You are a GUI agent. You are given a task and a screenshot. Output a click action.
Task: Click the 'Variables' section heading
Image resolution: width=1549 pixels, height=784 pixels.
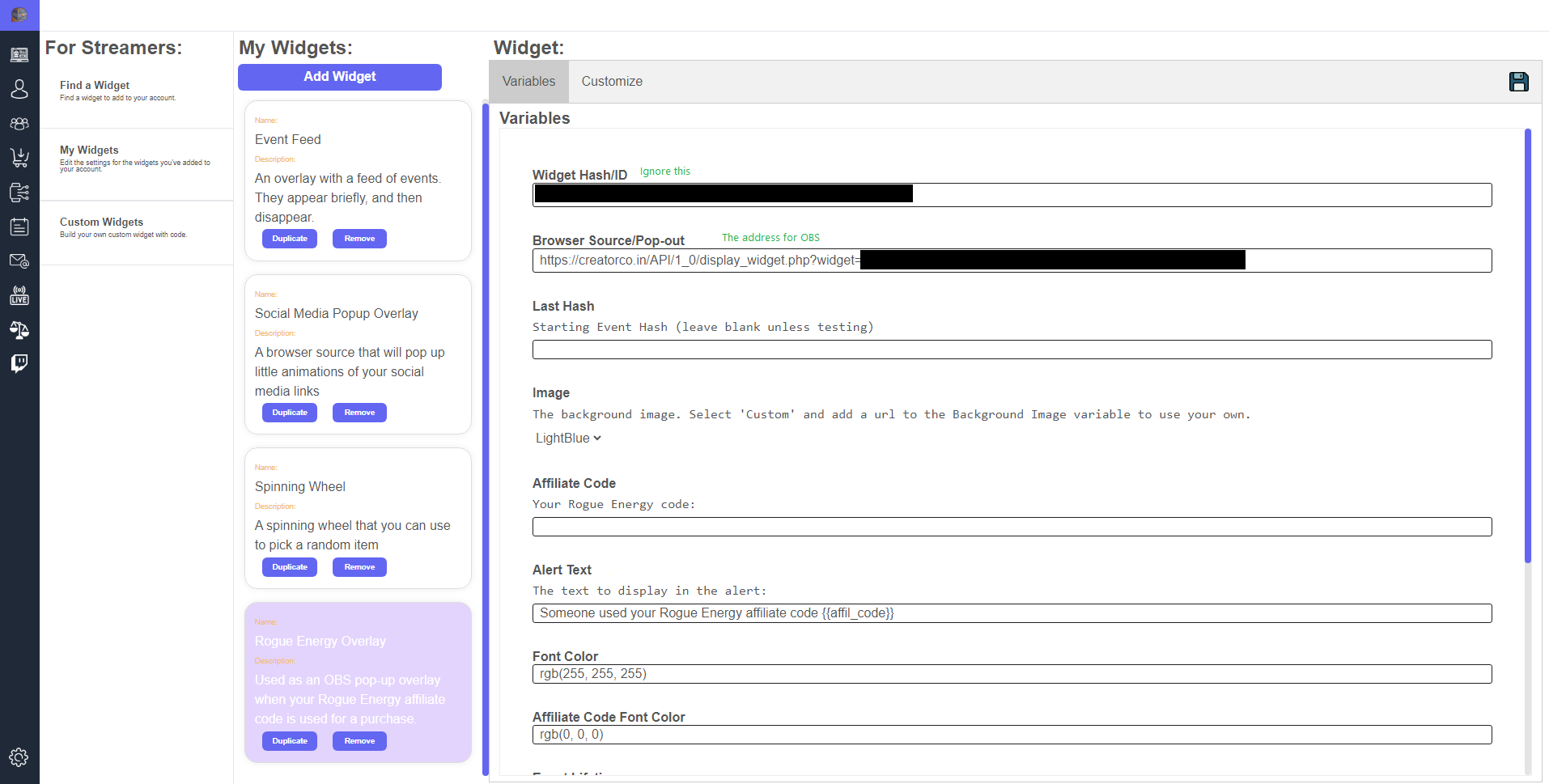[x=535, y=118]
